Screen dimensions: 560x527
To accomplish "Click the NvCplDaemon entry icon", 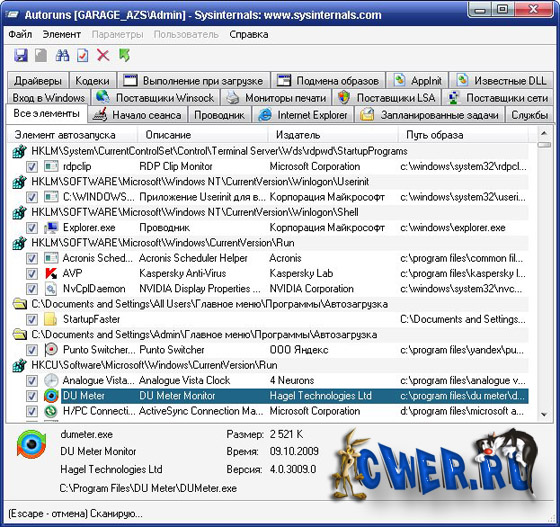I will click(51, 288).
